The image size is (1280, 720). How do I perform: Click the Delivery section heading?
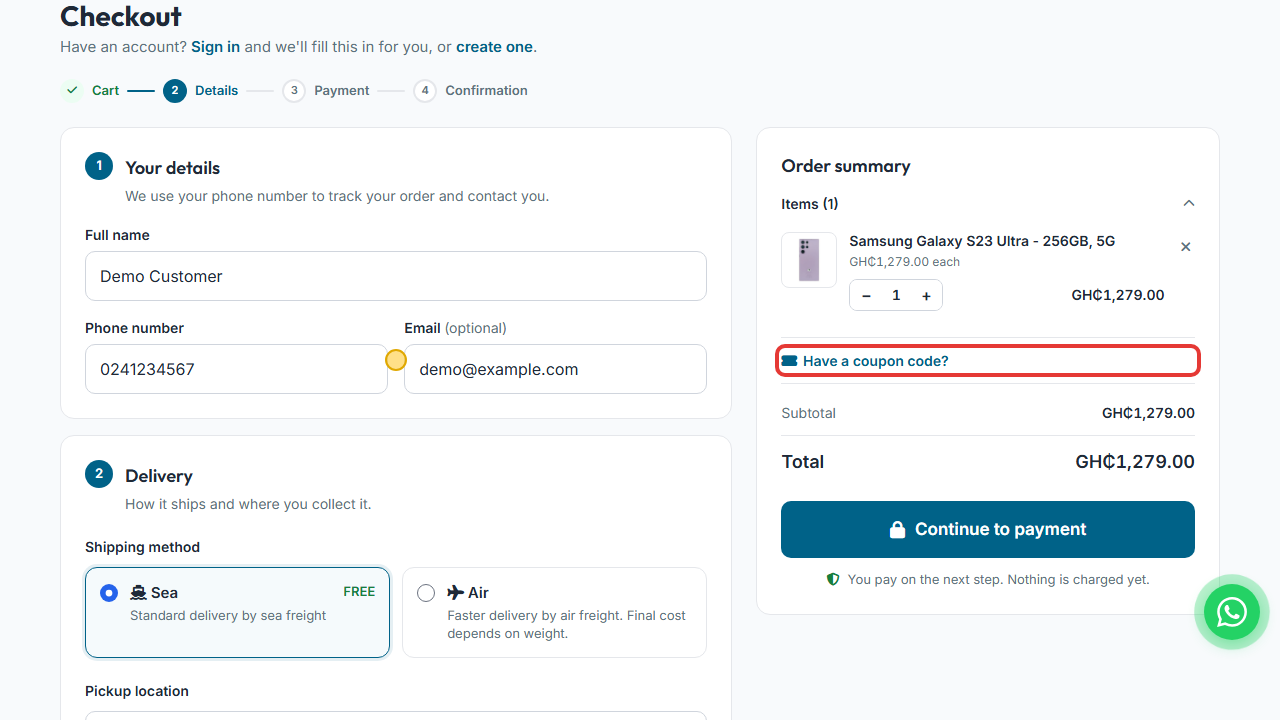click(x=159, y=476)
